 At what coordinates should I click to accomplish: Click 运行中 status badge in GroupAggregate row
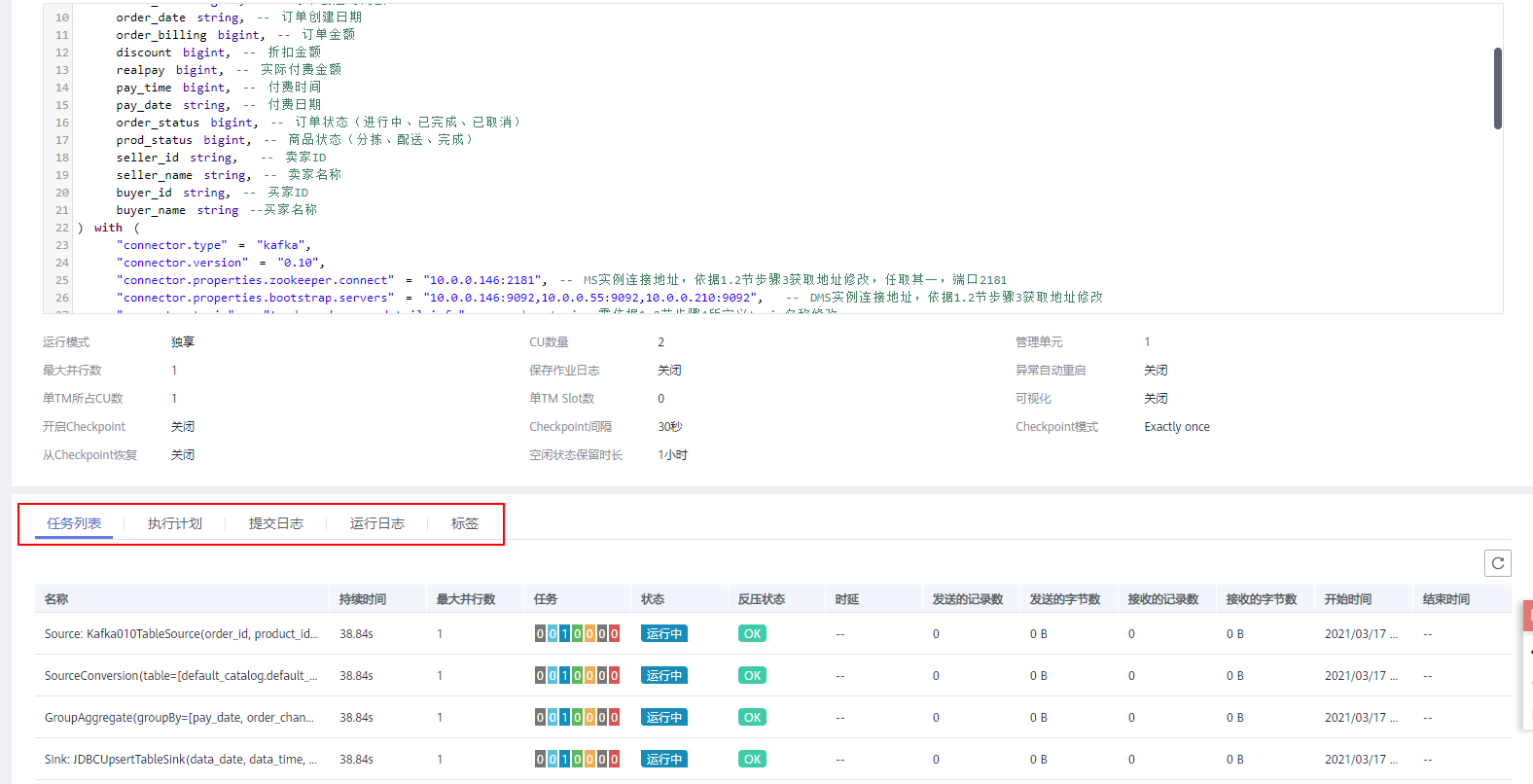point(664,718)
